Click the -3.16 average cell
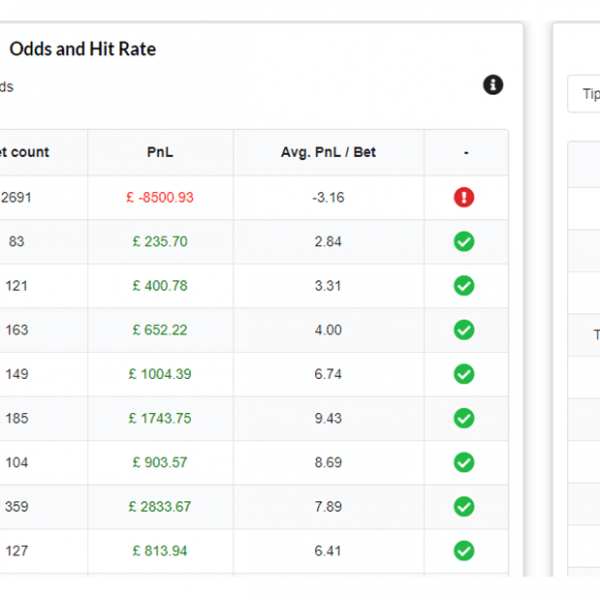Screen dimensions: 600x600 tap(328, 197)
